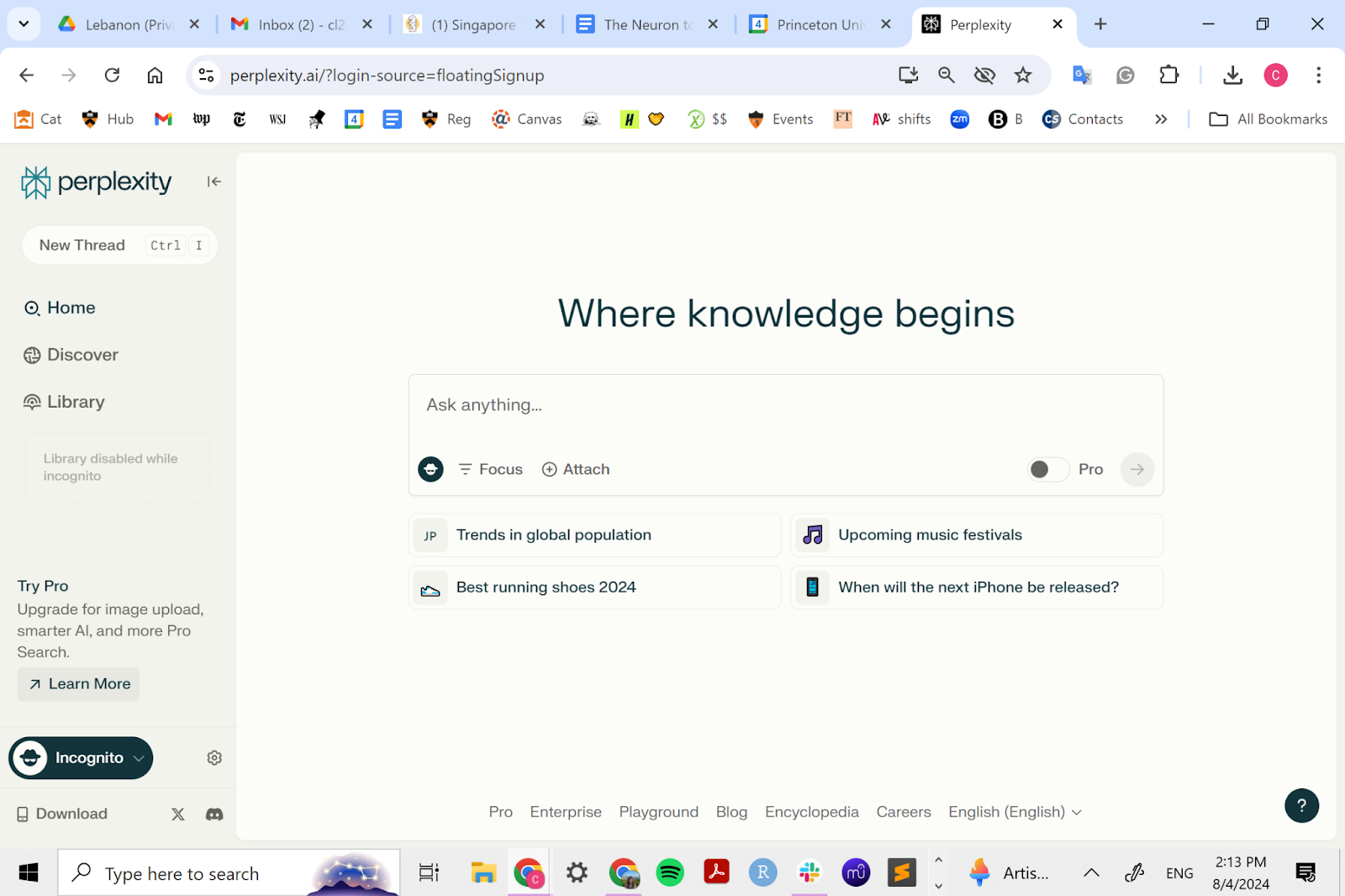View site information for perplexity.ai
This screenshot has width=1345, height=896.
pyautogui.click(x=206, y=76)
